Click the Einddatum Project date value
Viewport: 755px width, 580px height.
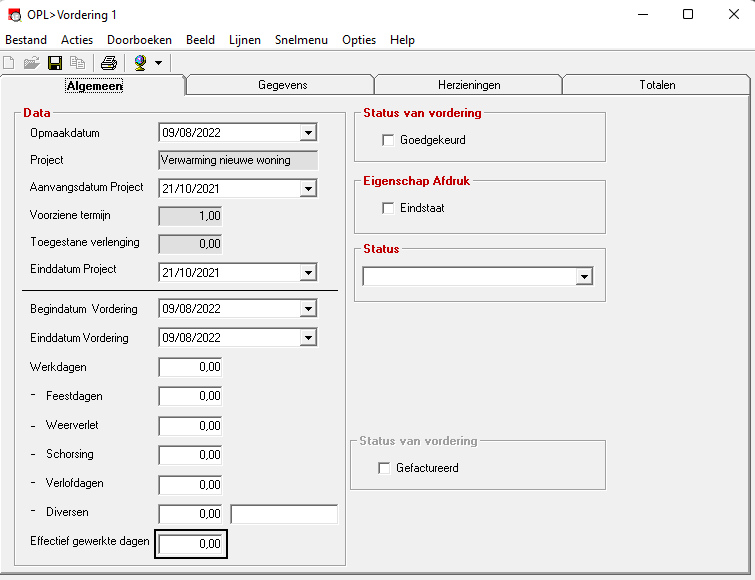pos(191,273)
